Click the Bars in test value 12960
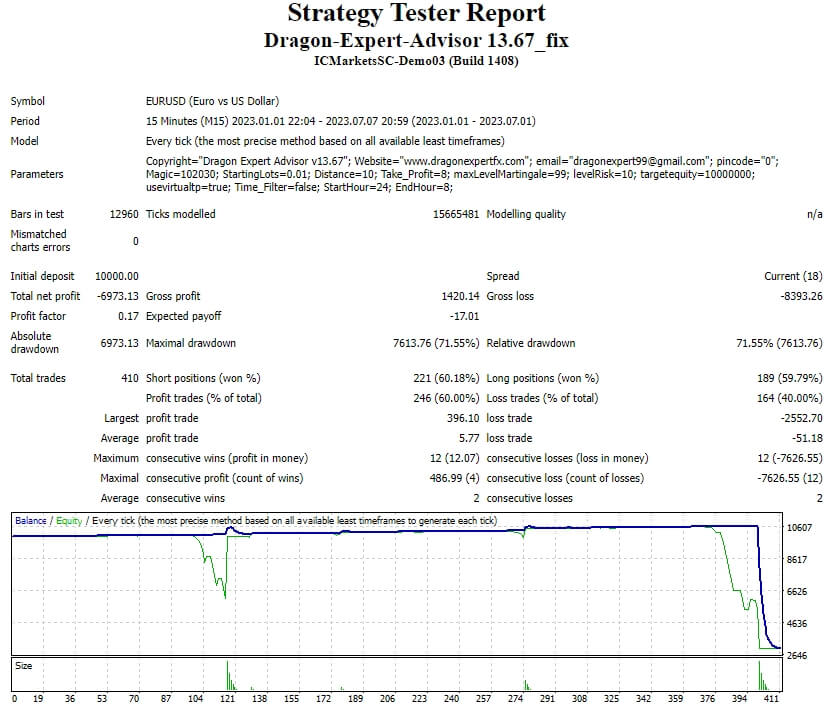This screenshot has height=710, width=836. 124,214
